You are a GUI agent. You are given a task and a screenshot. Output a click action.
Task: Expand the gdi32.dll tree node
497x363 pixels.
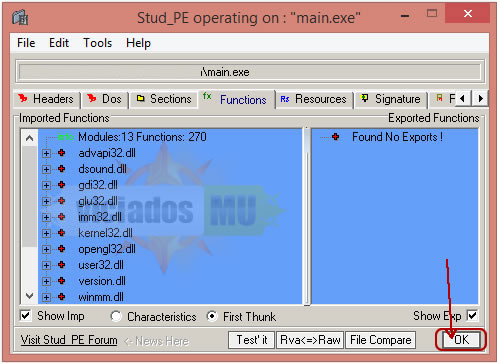(46, 185)
